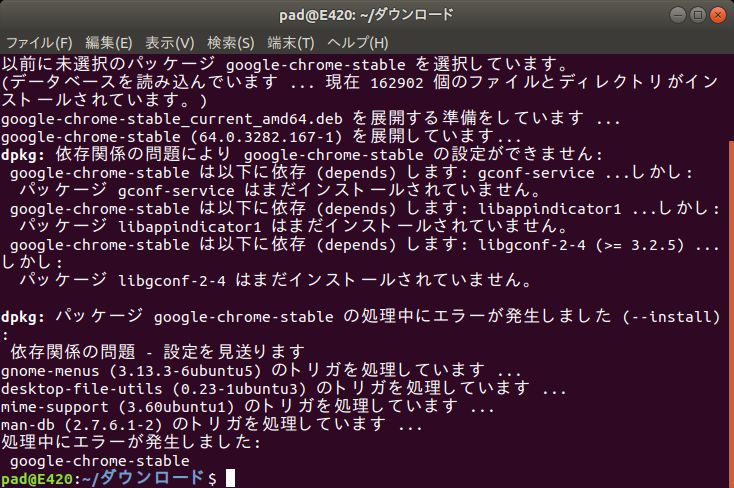
Task: Click the mime-support (3.60ubuntu1) line
Action: [x=248, y=407]
